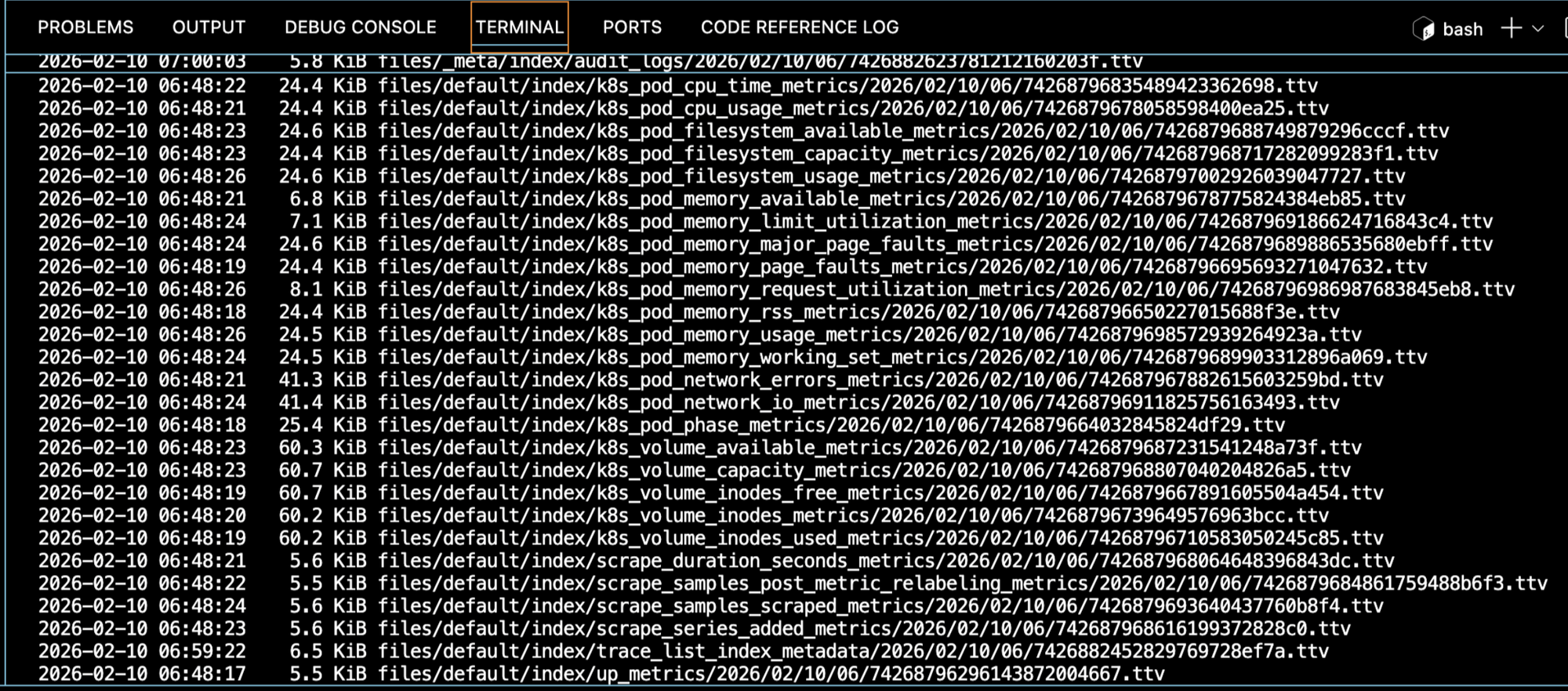
Task: Click the k8s_pod_filesystem_usage_metrics file path
Action: tap(891, 176)
